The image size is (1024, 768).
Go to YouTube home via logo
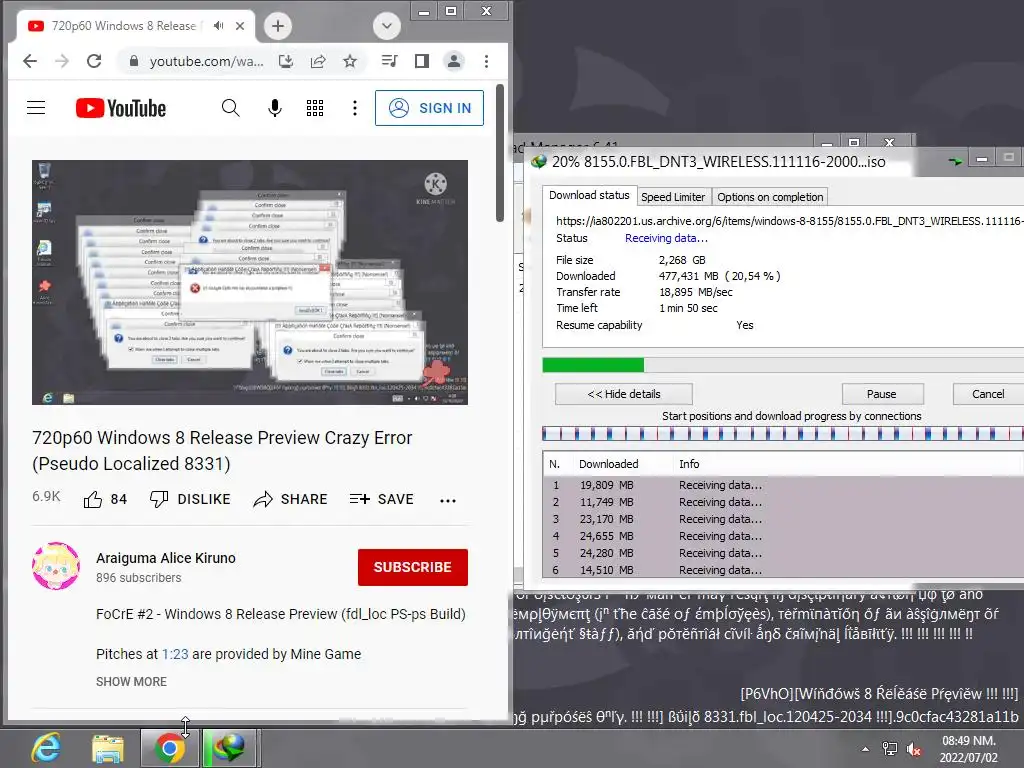121,108
